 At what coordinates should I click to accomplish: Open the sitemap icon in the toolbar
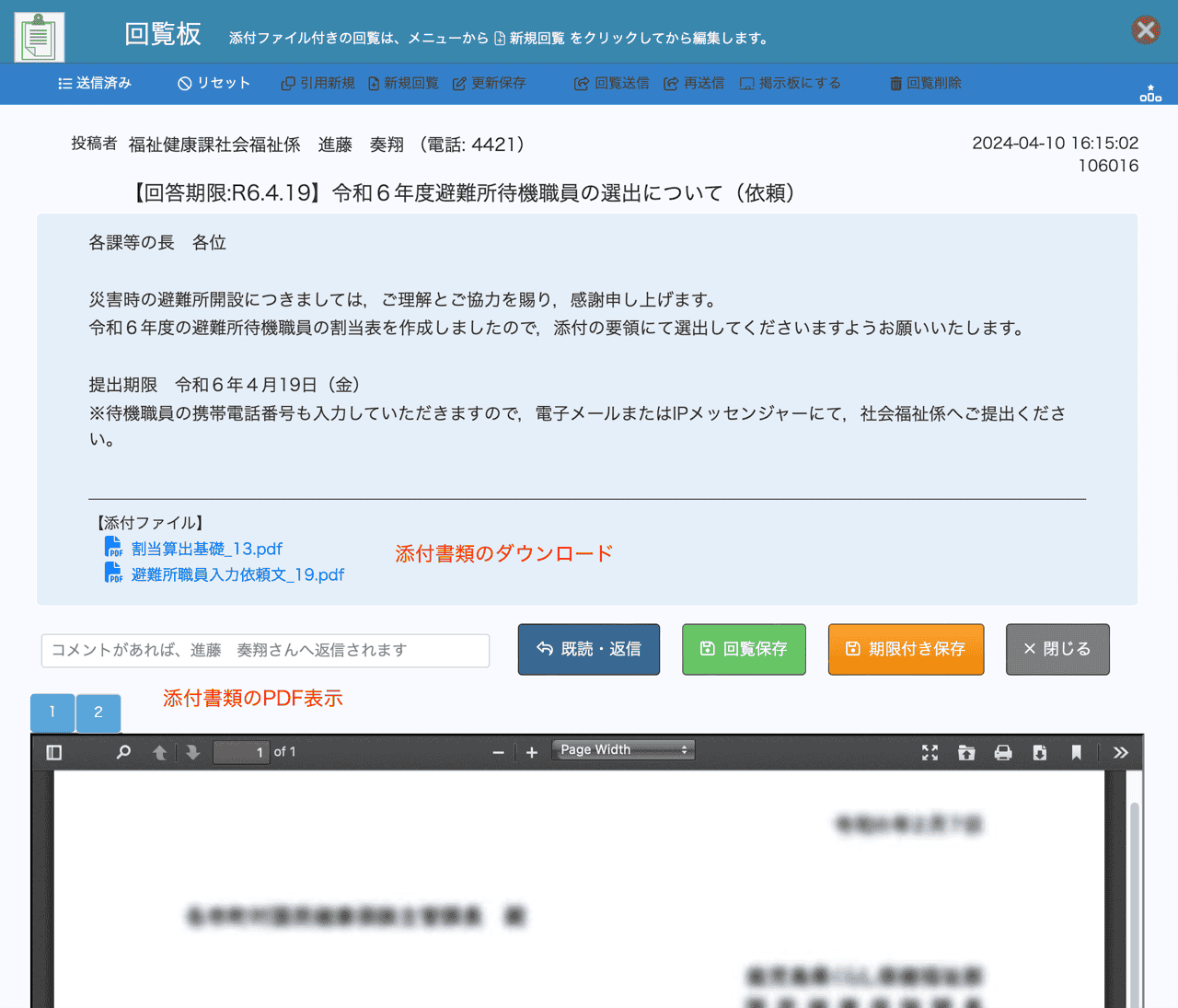point(1150,93)
